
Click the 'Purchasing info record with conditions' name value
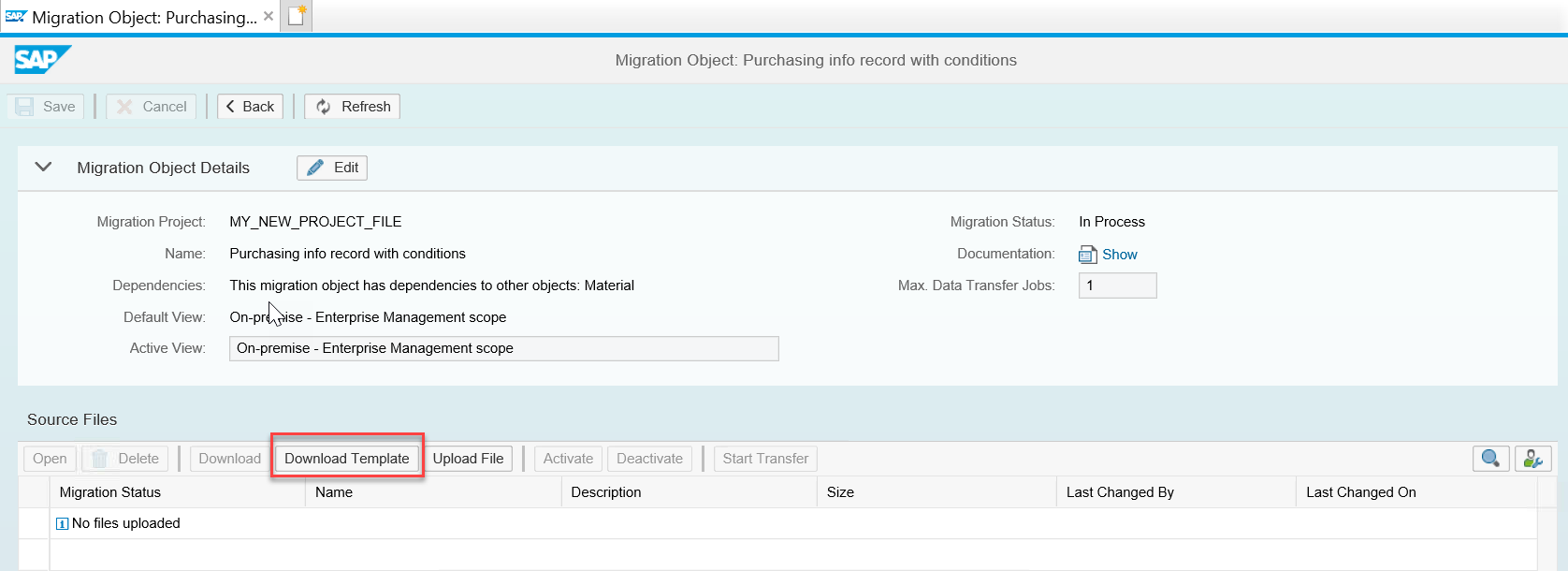pyautogui.click(x=347, y=254)
